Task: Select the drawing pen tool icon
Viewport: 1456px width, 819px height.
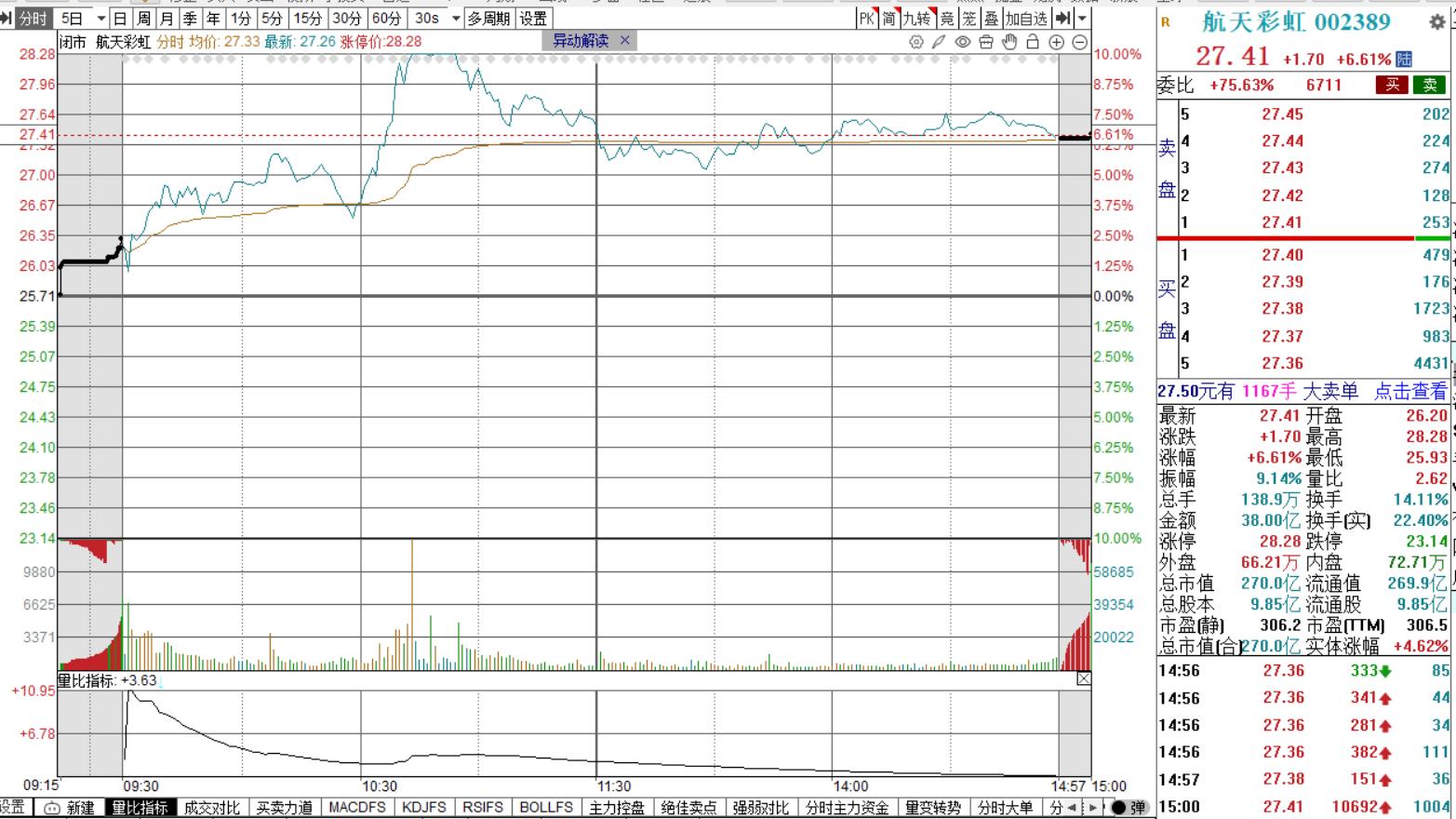Action: (x=940, y=42)
